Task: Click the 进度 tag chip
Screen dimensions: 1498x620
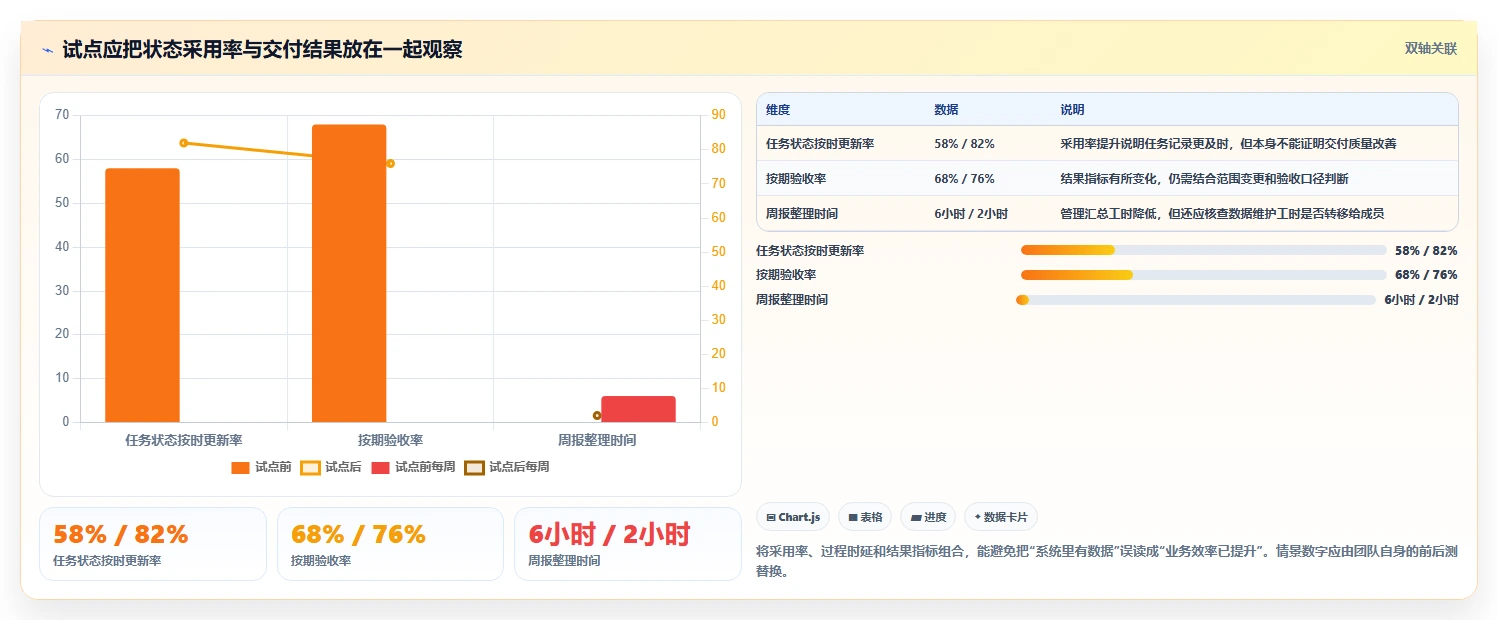Action: (928, 517)
